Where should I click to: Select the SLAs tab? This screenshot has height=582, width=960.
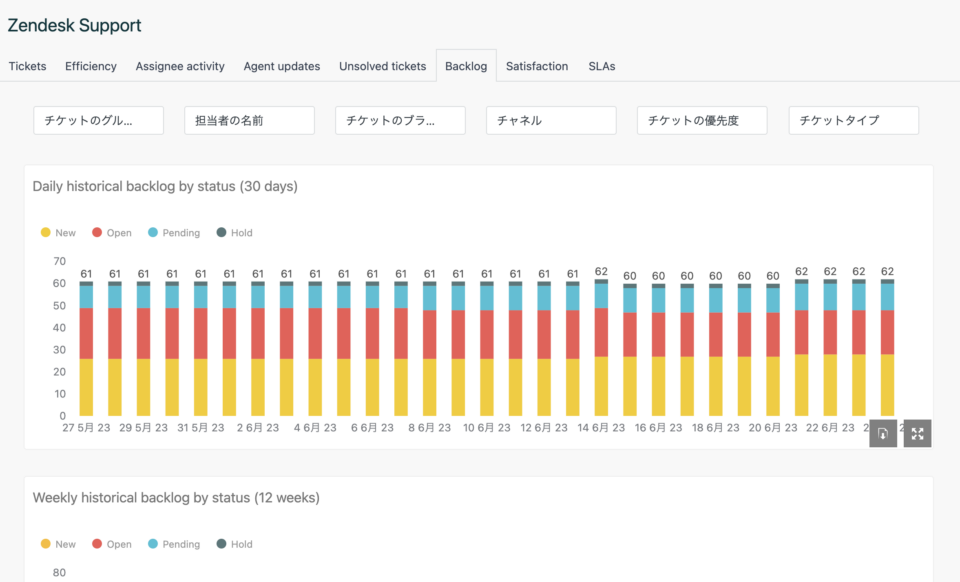pyautogui.click(x=602, y=66)
